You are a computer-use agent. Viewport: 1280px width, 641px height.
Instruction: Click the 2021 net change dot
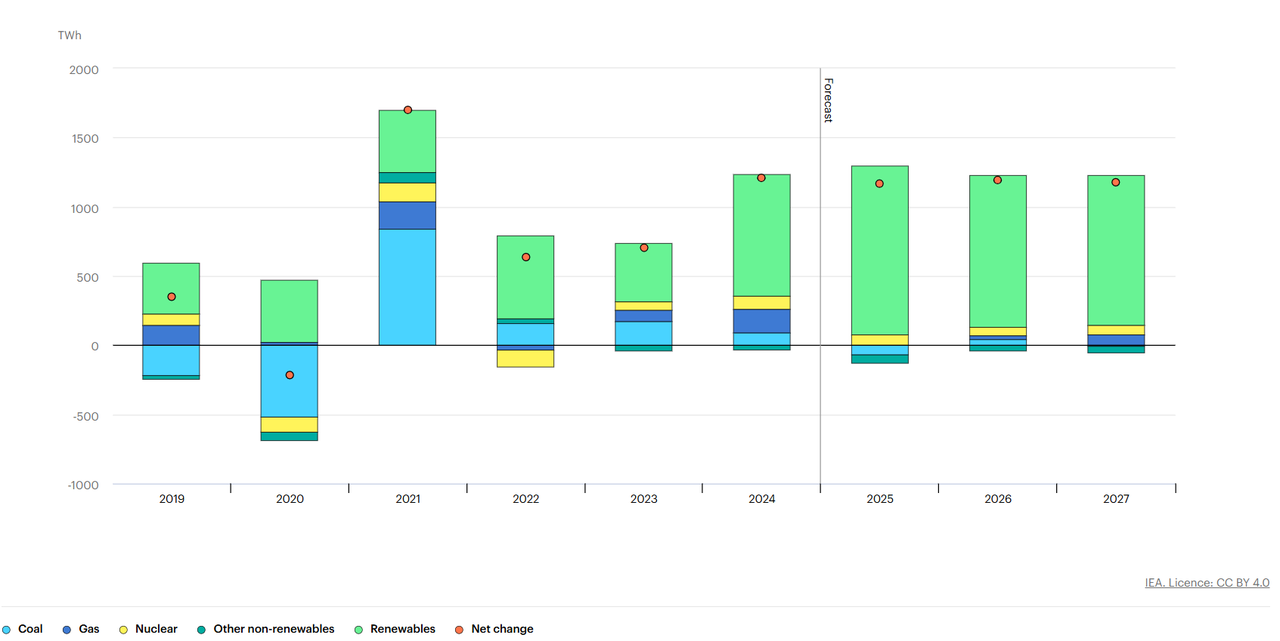click(x=408, y=110)
